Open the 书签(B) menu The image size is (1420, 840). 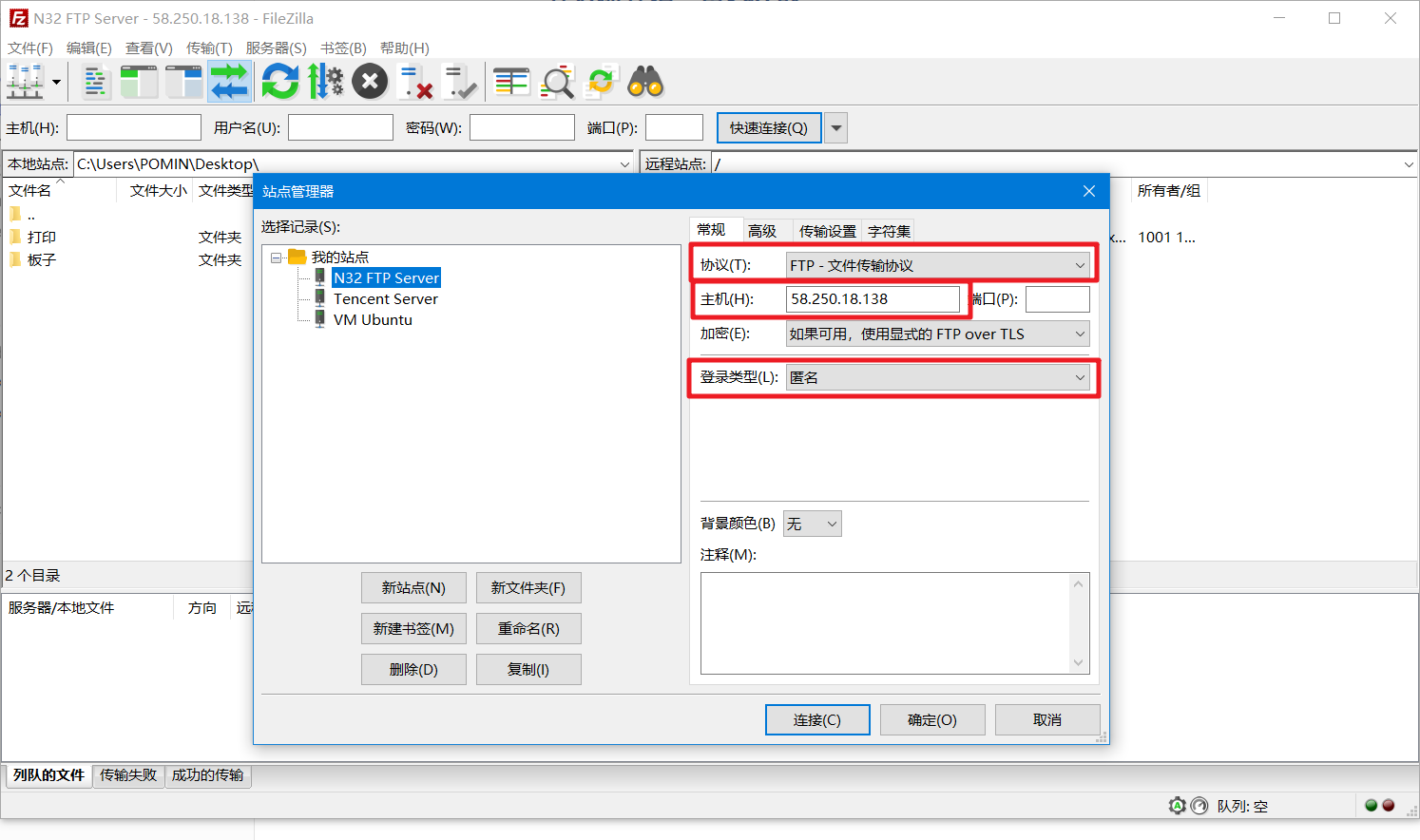(343, 48)
